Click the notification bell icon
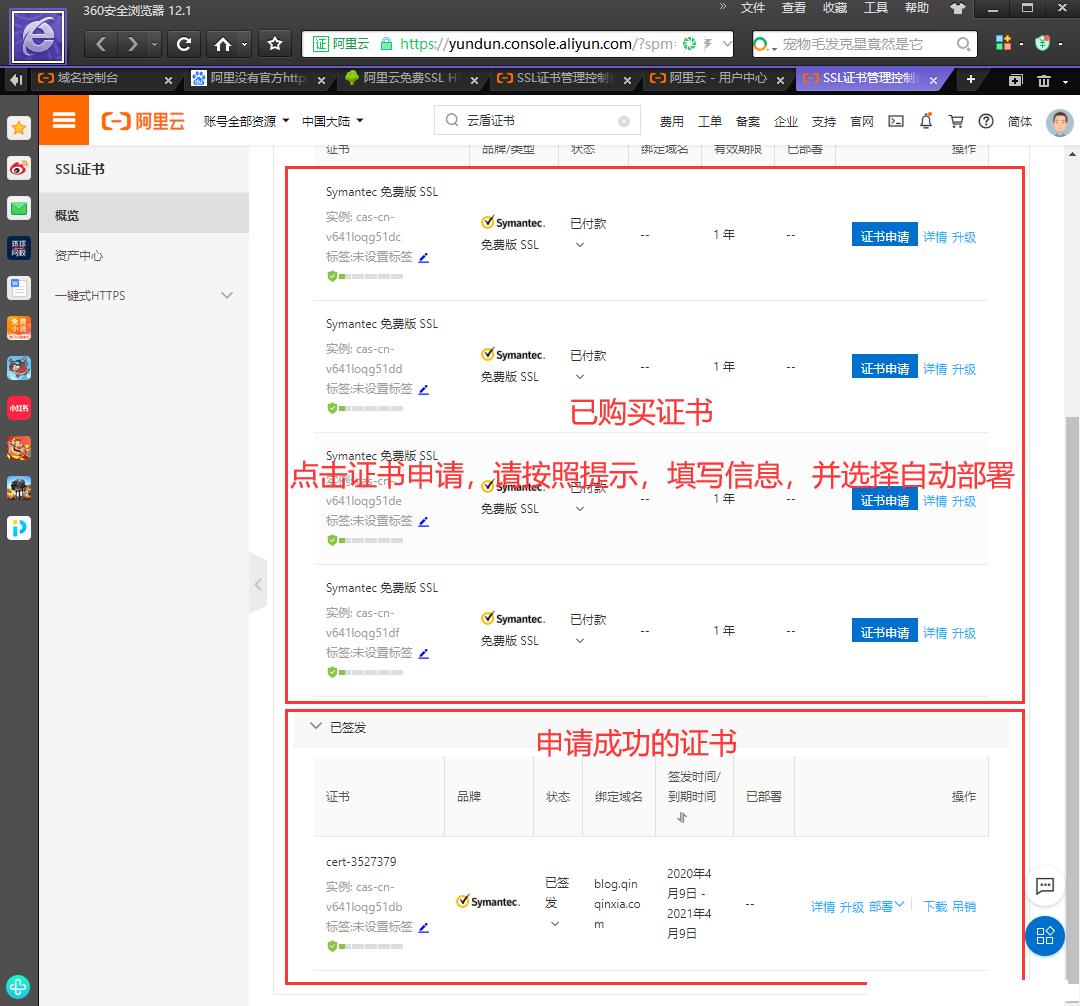 tap(926, 121)
